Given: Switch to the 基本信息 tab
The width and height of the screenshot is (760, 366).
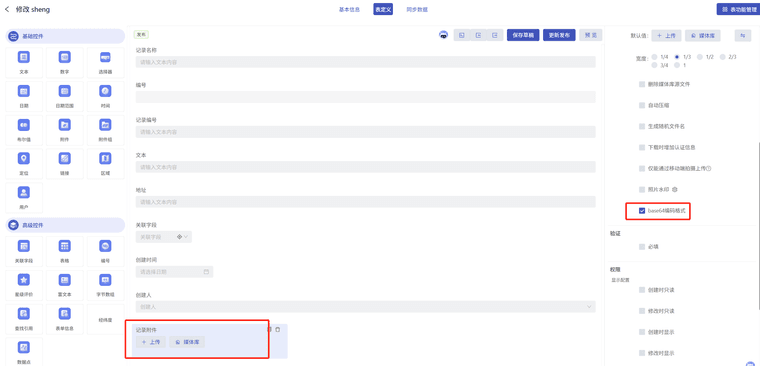Looking at the screenshot, I should (x=349, y=9).
